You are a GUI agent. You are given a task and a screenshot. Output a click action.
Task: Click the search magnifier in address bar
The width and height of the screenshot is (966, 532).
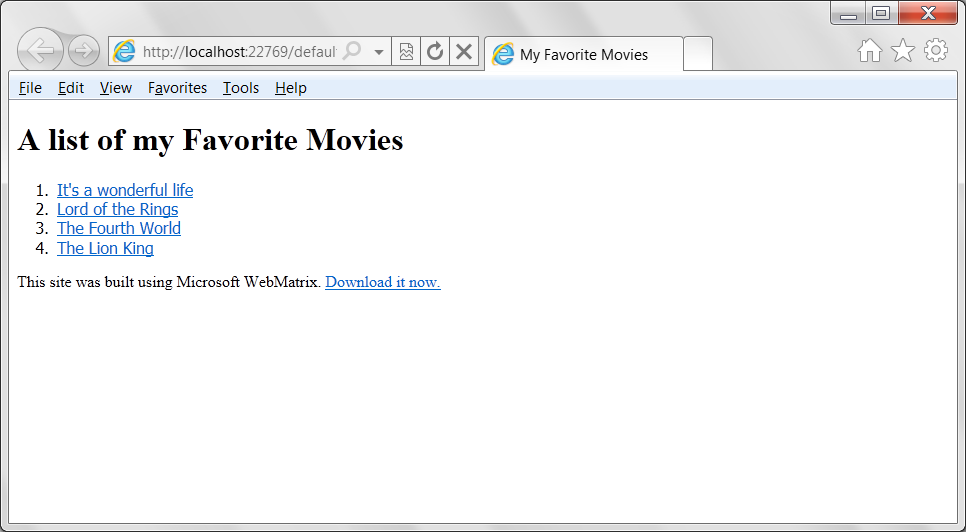click(351, 51)
